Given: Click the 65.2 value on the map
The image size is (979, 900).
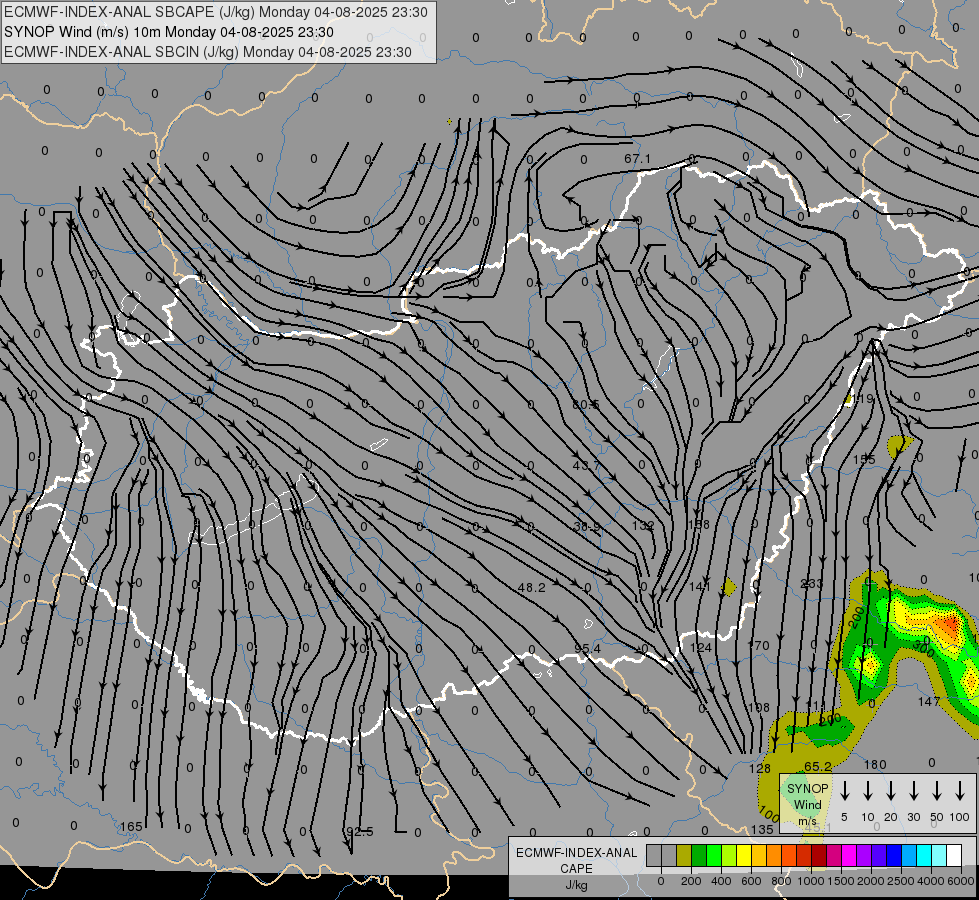Looking at the screenshot, I should [x=817, y=766].
